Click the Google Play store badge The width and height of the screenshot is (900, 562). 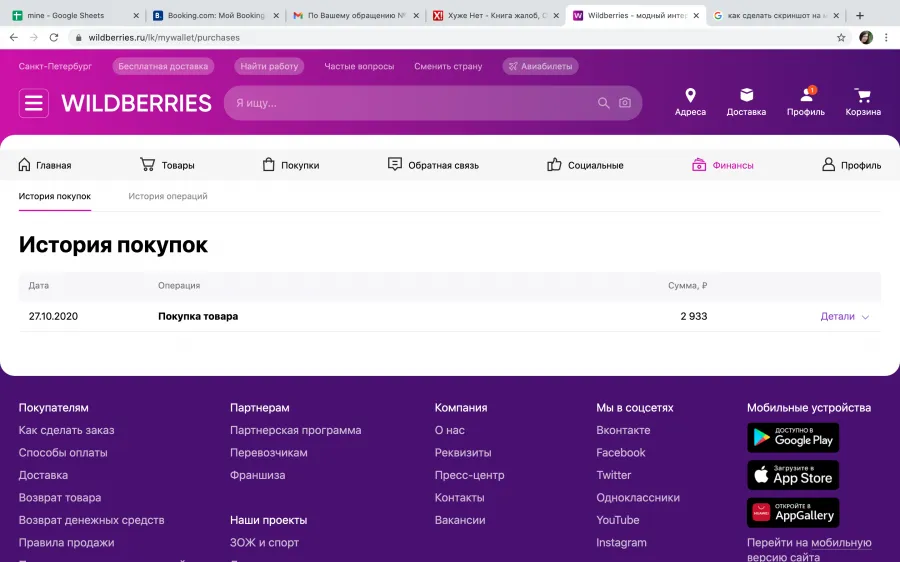click(x=793, y=438)
